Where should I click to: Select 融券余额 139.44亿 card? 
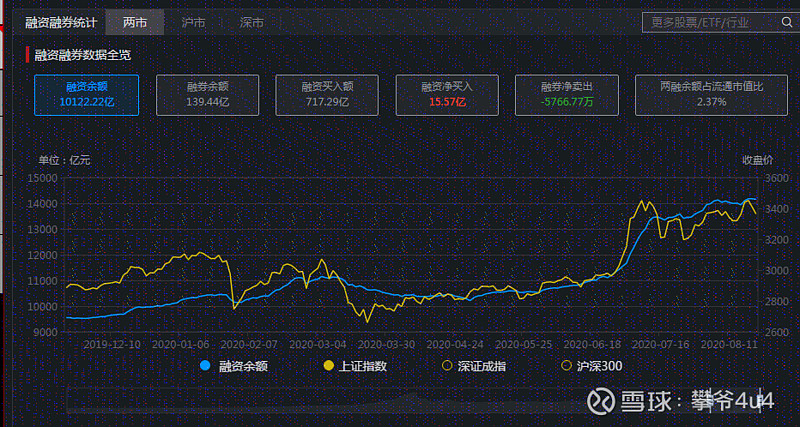(207, 95)
